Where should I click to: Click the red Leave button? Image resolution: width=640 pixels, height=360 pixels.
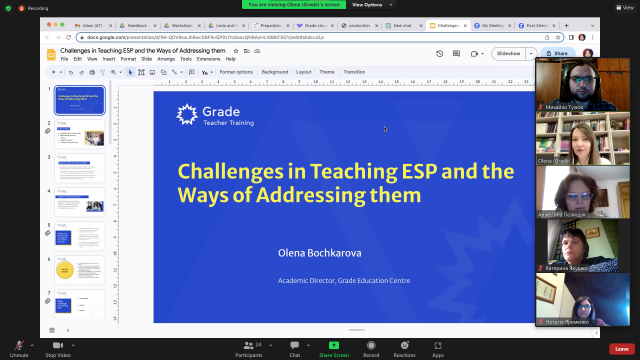coord(622,349)
